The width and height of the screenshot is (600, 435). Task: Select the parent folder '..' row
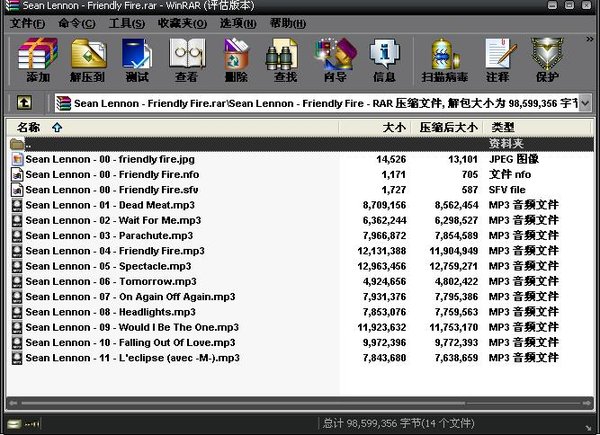[x=301, y=144]
